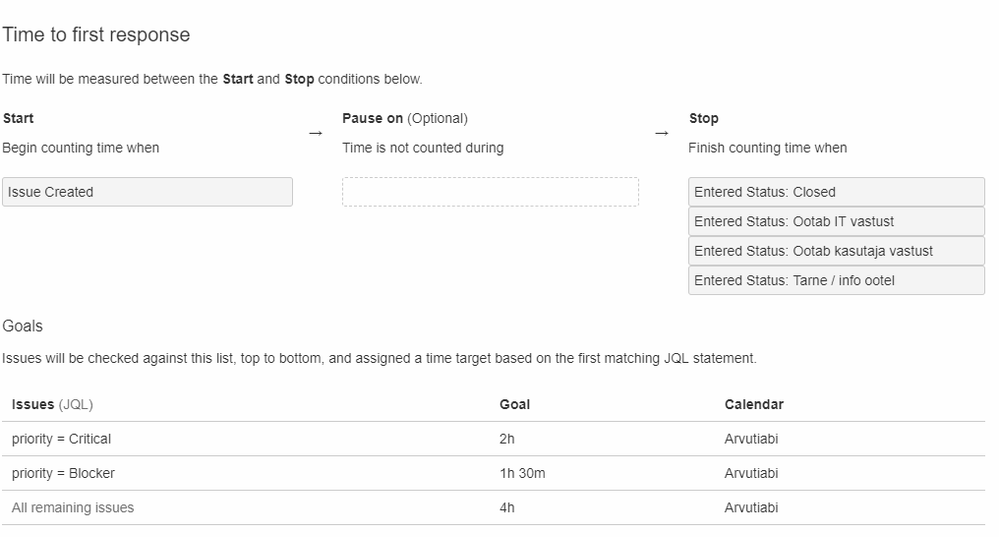Click the All remaining issues row

[73, 508]
